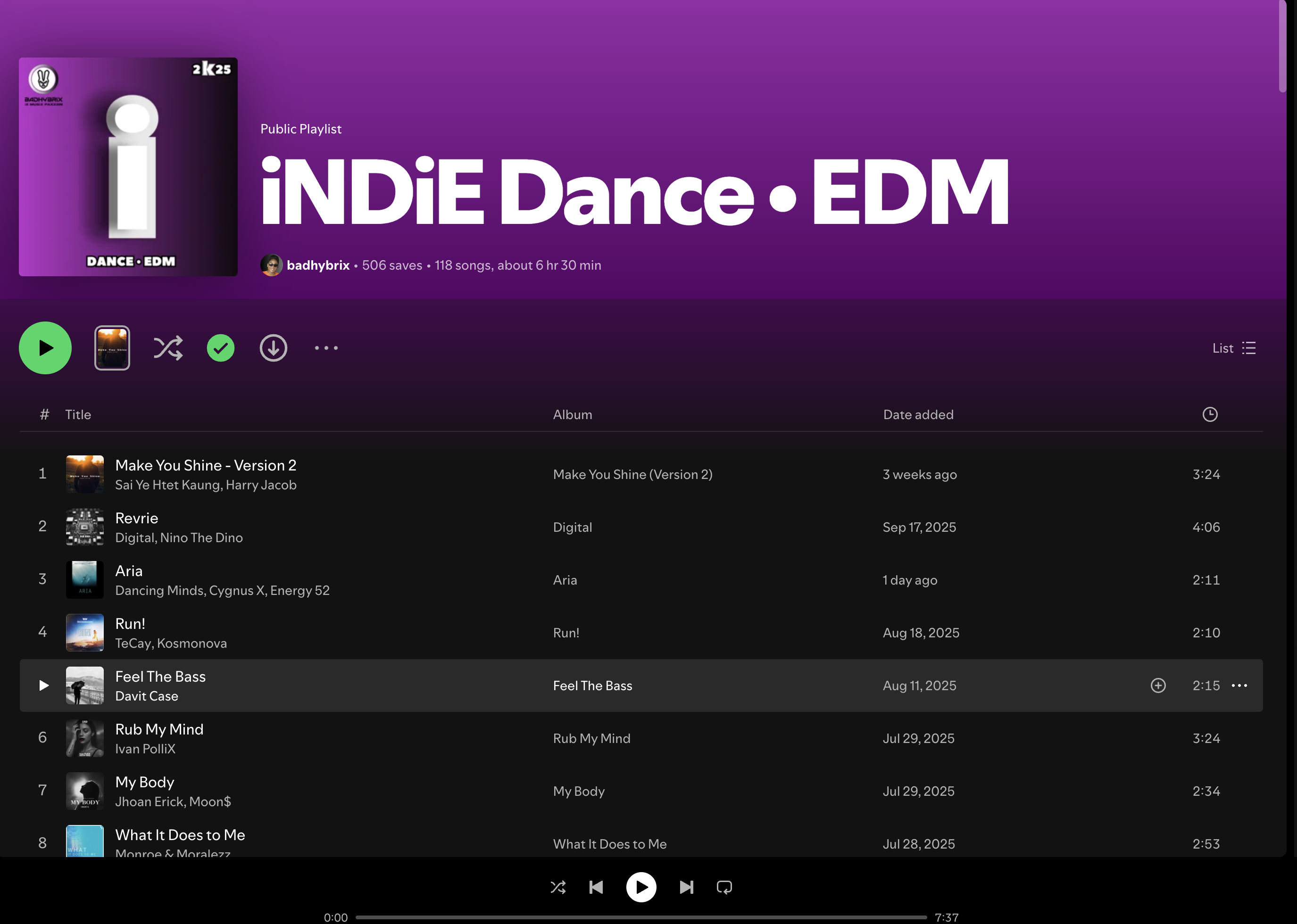Click the duration clock column header
1297x924 pixels.
1210,414
